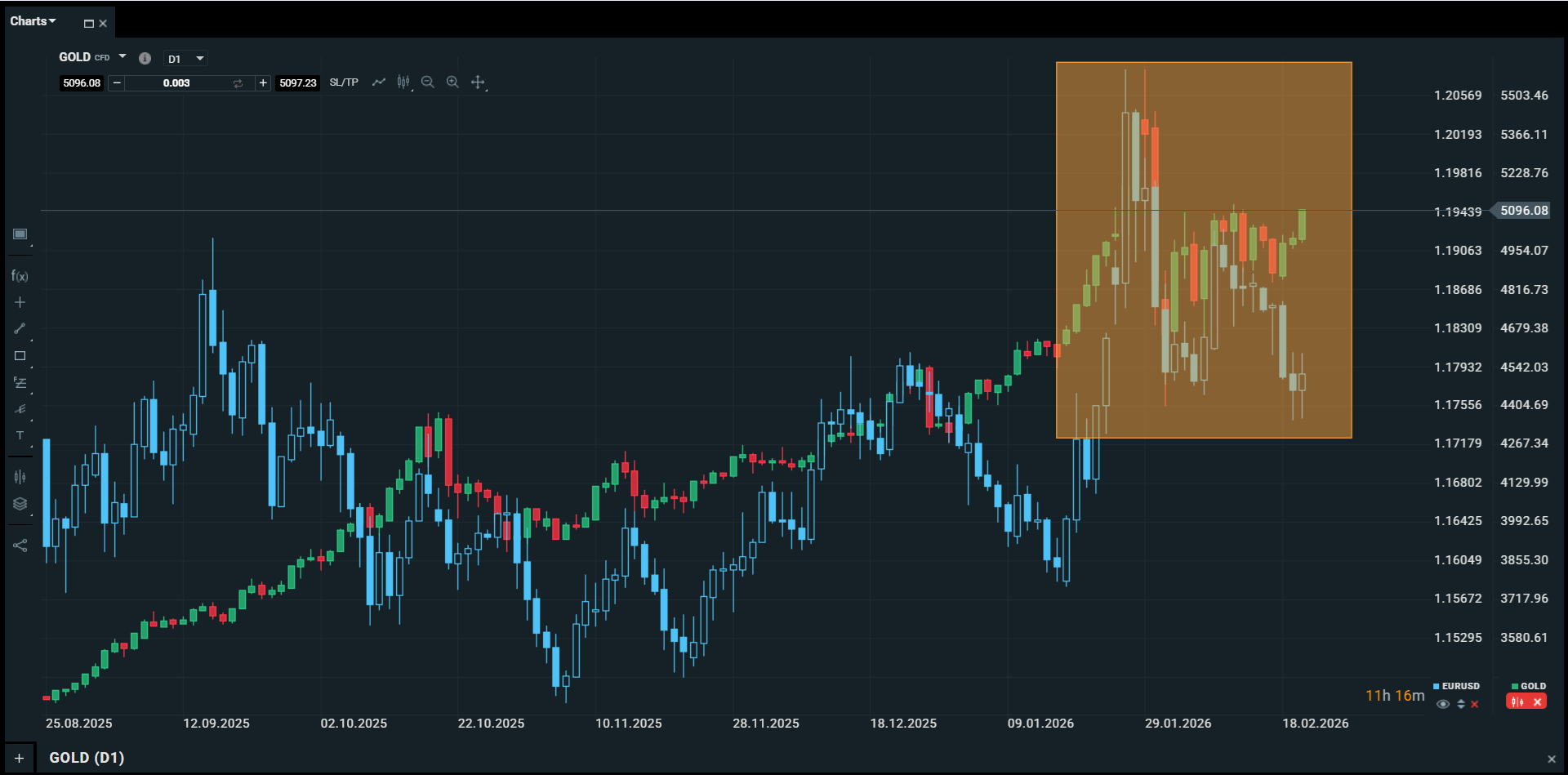This screenshot has width=1568, height=775.
Task: Select the trend line drawing tool
Action: 20,328
